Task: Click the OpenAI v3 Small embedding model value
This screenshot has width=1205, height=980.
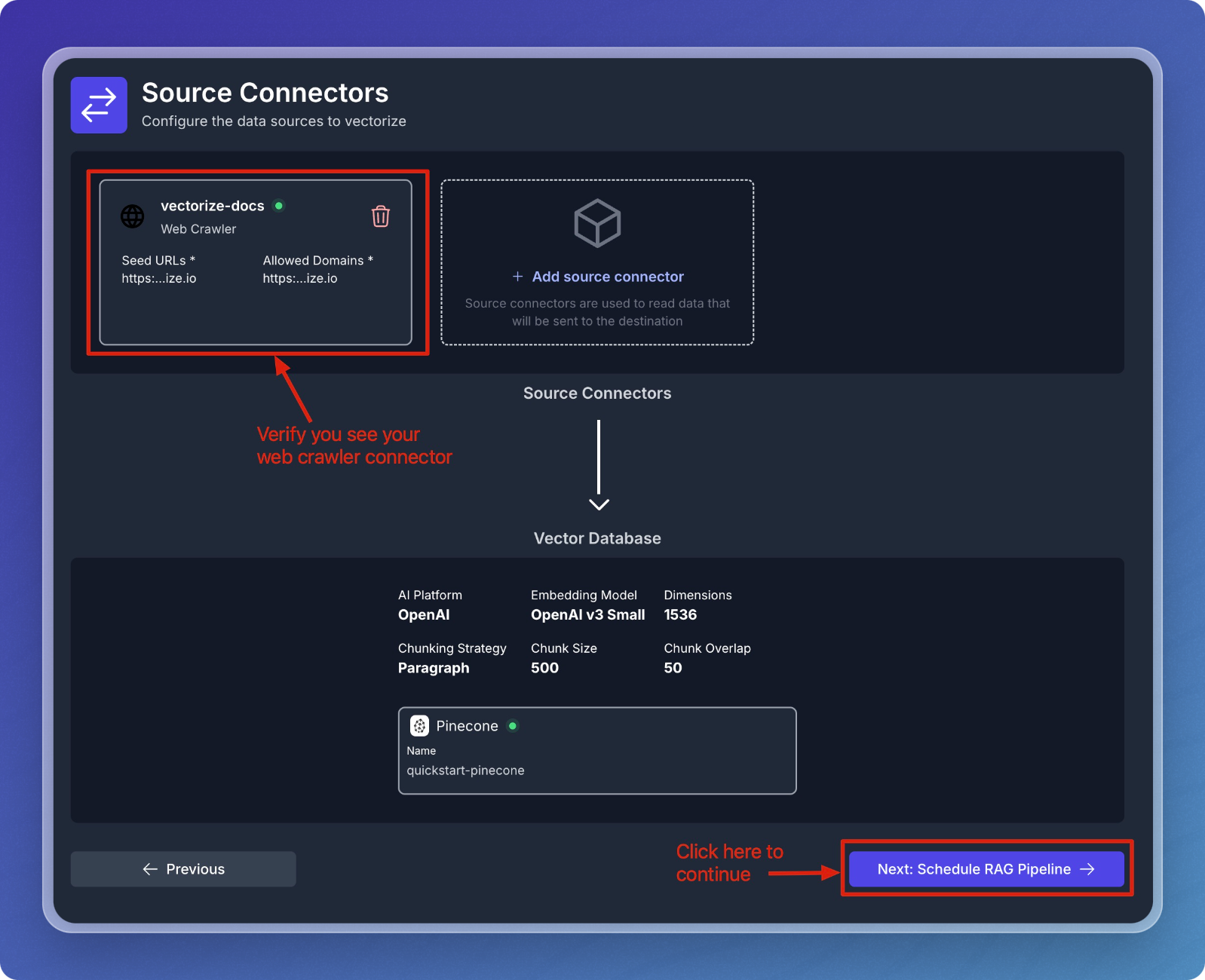Action: pyautogui.click(x=588, y=614)
